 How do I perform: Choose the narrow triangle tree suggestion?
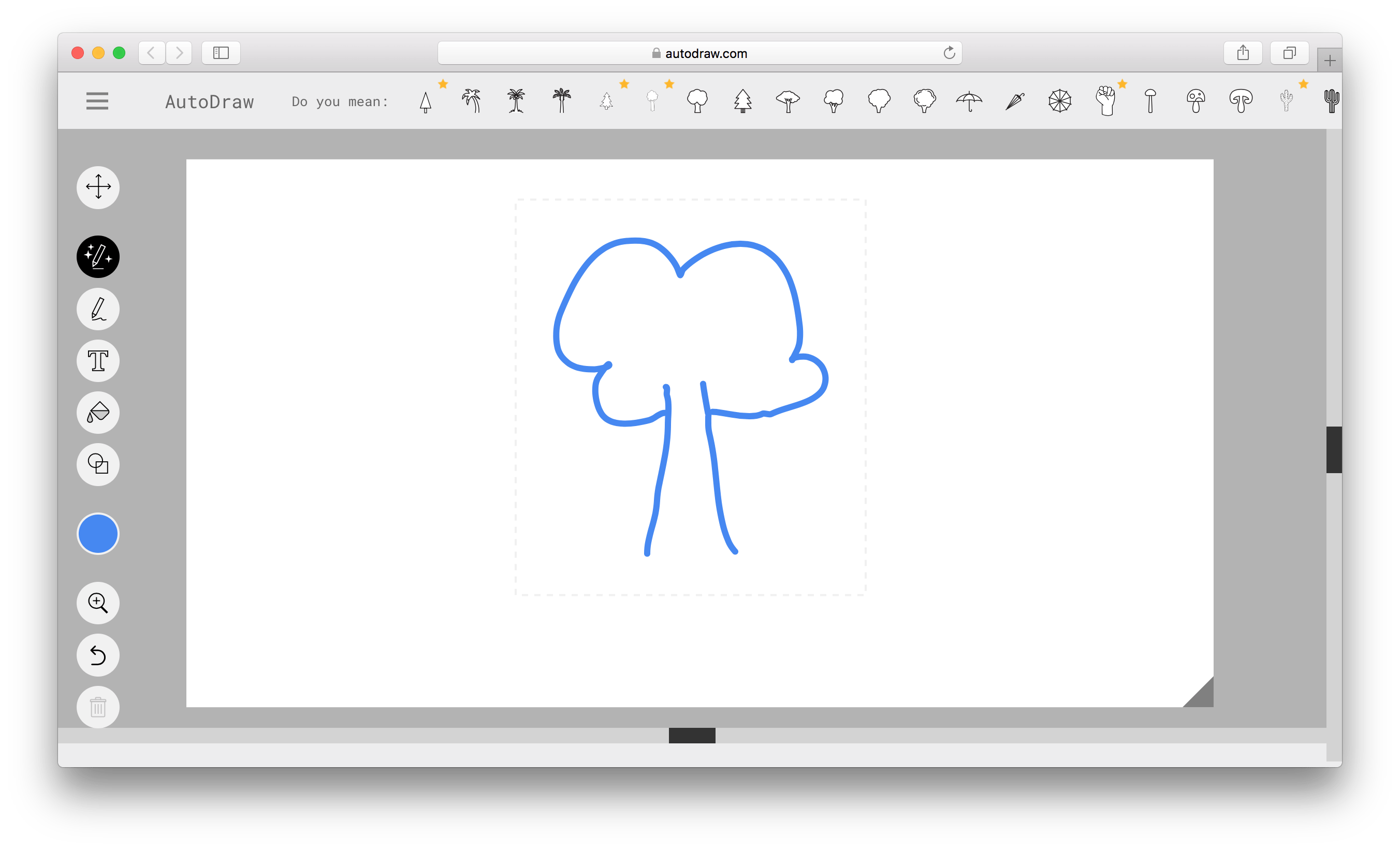(426, 102)
